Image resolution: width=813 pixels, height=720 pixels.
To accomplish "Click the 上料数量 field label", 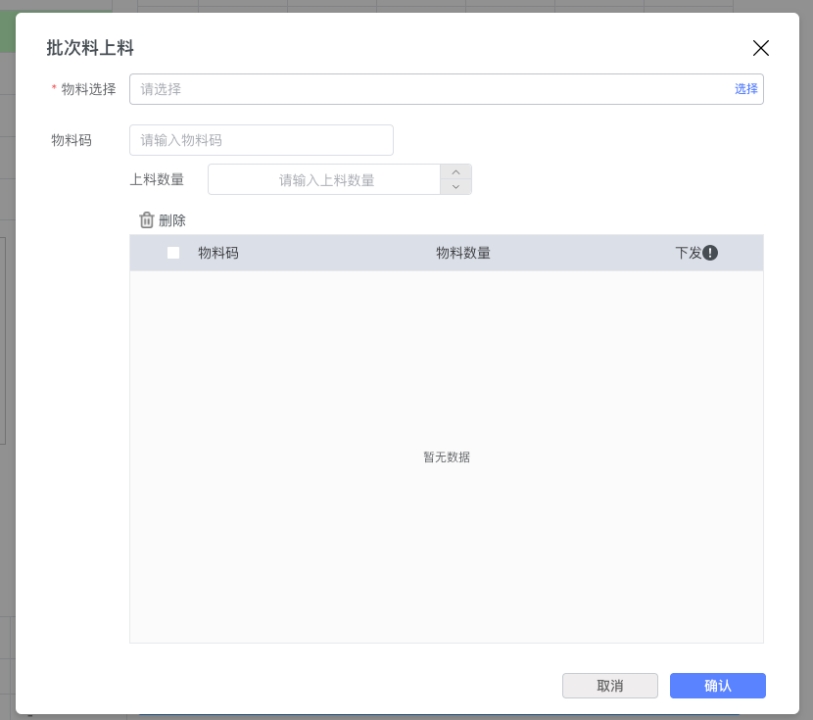I will (156, 180).
